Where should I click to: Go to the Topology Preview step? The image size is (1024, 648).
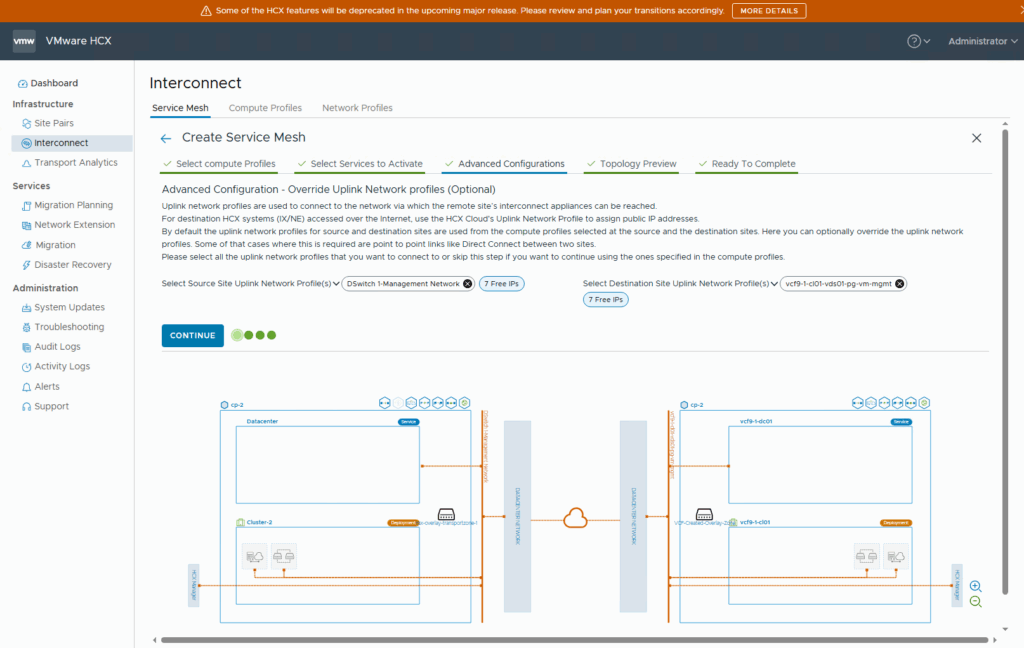pos(637,164)
